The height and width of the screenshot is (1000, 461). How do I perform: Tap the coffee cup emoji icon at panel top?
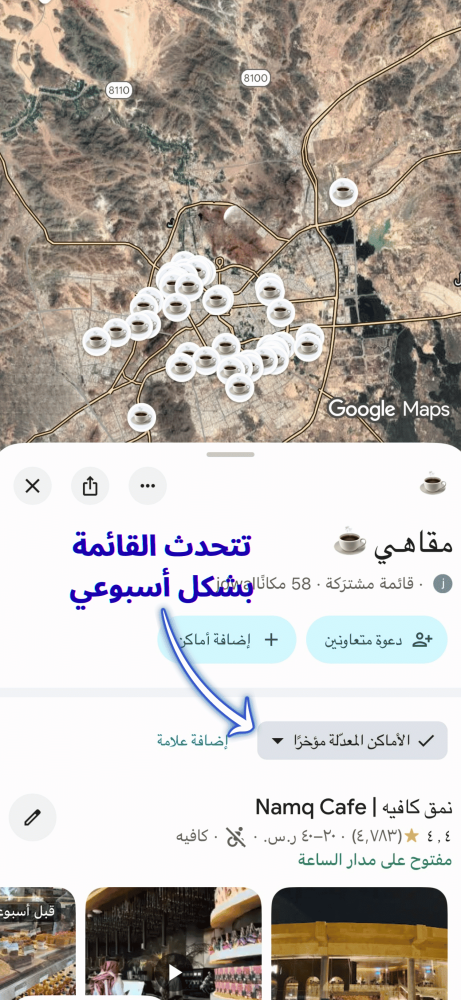pos(433,483)
